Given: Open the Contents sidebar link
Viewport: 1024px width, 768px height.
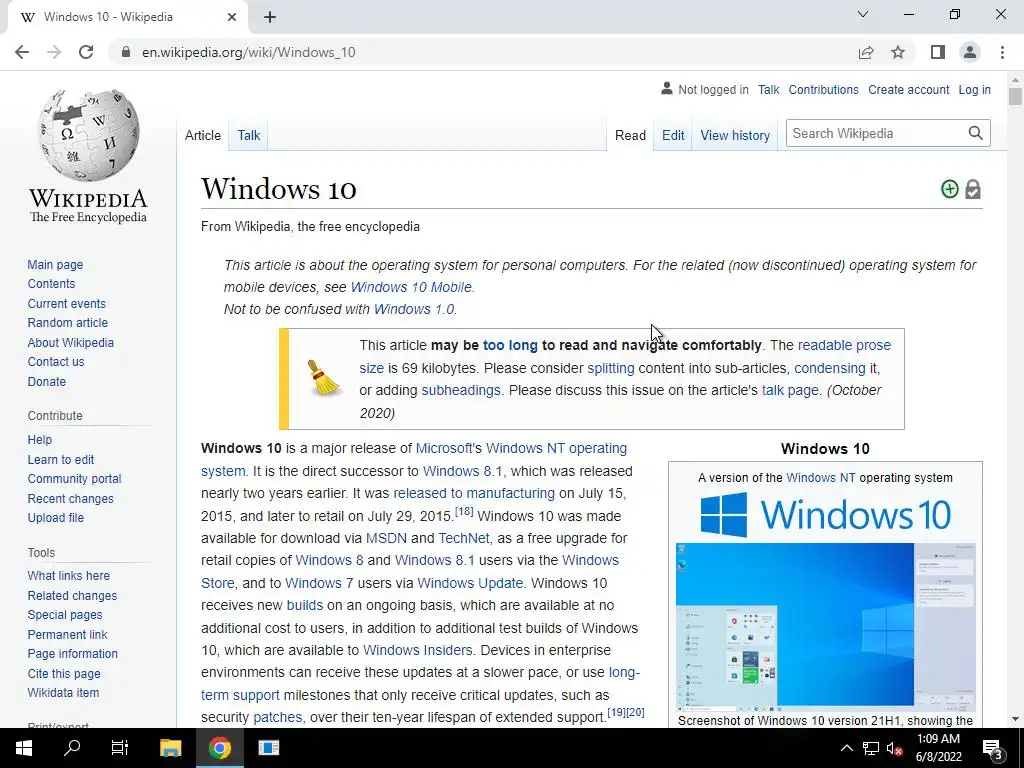Looking at the screenshot, I should click(x=52, y=283).
